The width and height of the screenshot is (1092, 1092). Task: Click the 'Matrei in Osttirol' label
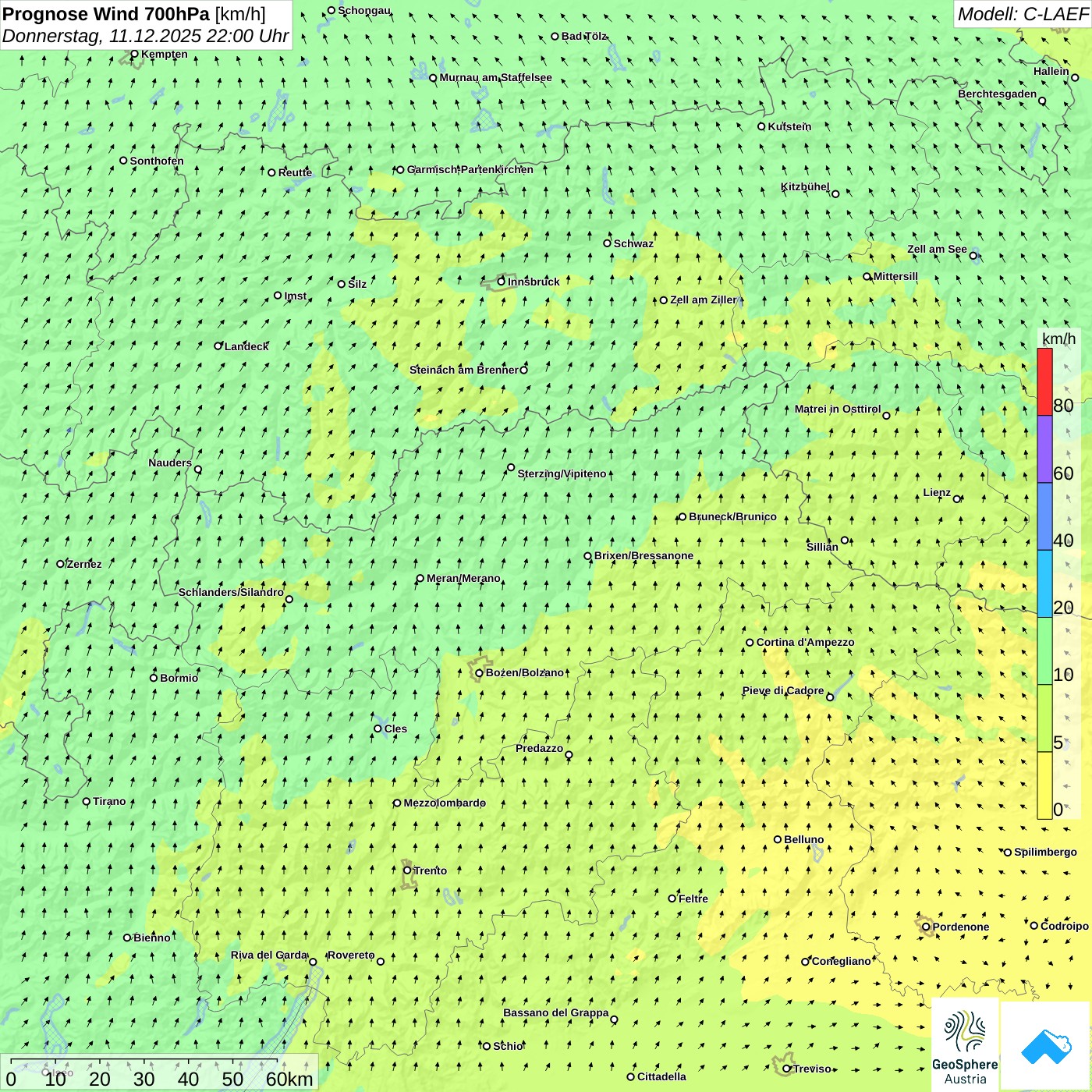pyautogui.click(x=838, y=409)
